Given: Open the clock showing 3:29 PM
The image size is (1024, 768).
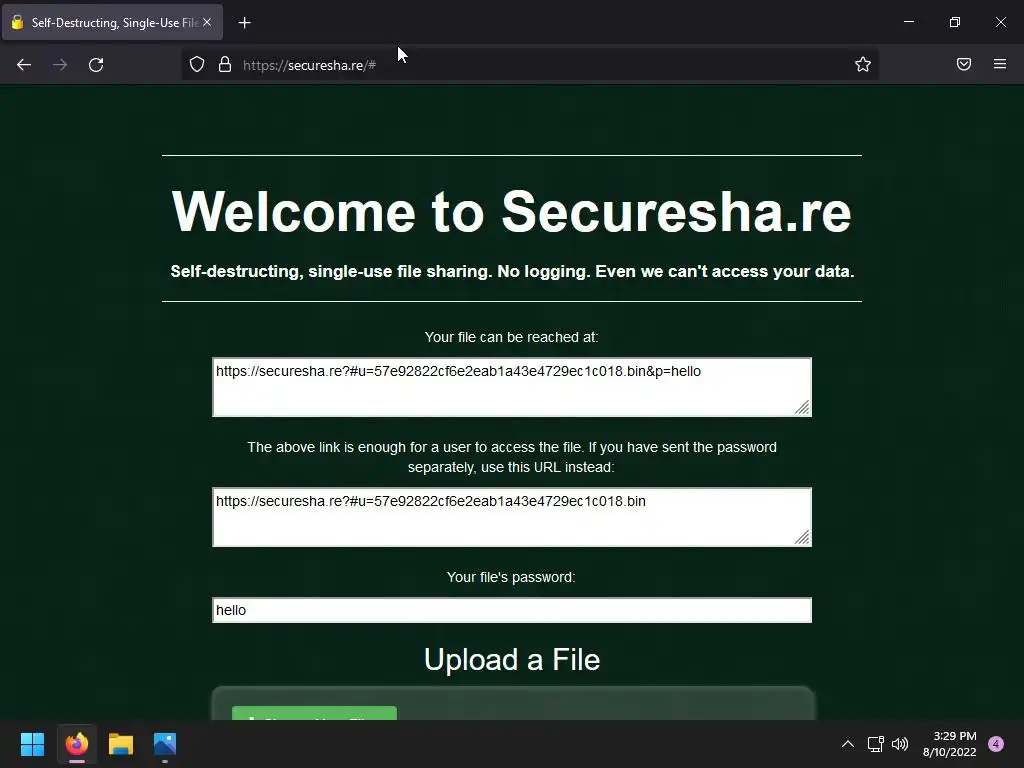Looking at the screenshot, I should click(950, 744).
